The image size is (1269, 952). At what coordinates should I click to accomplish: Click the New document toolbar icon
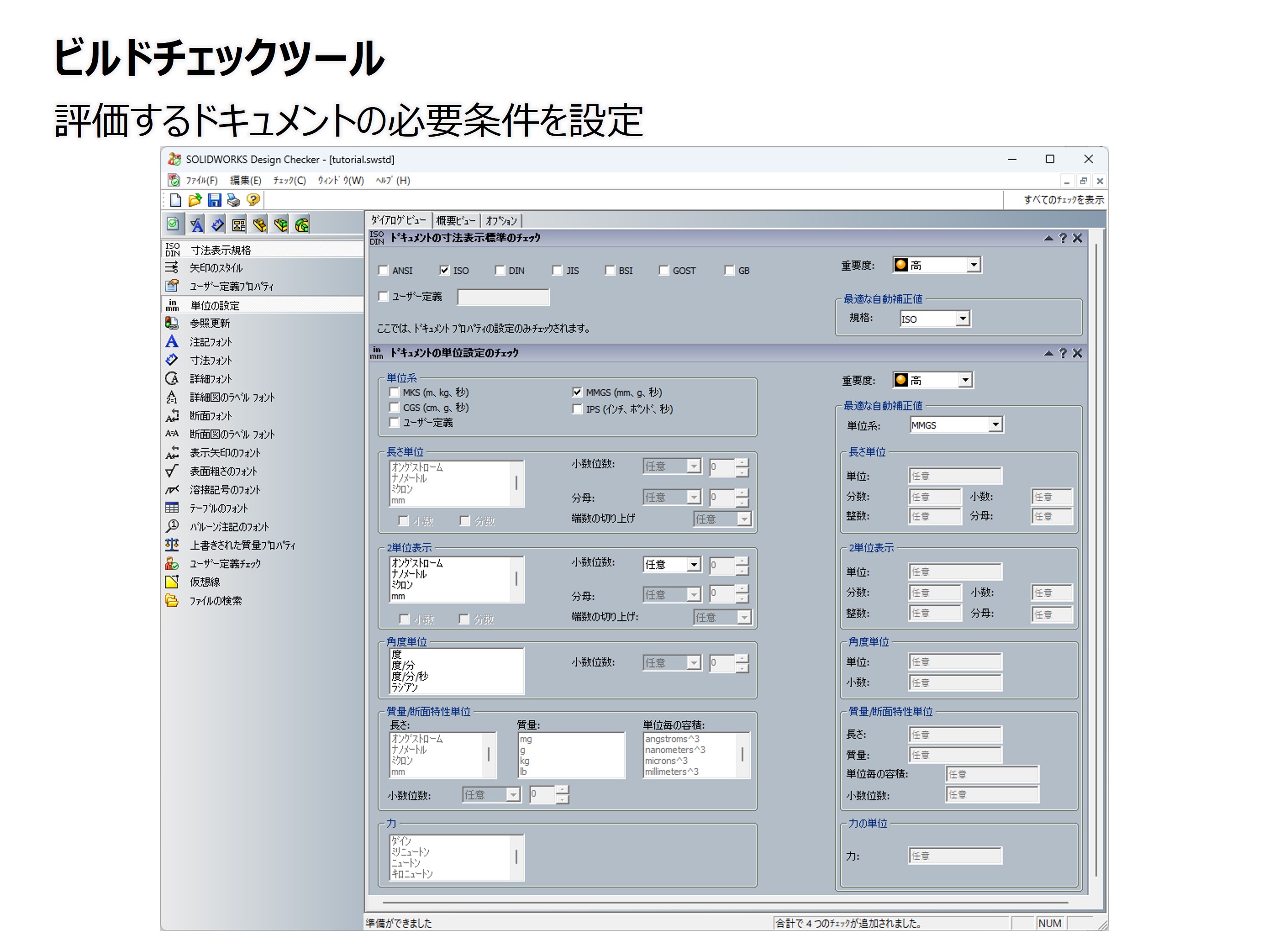pos(175,200)
